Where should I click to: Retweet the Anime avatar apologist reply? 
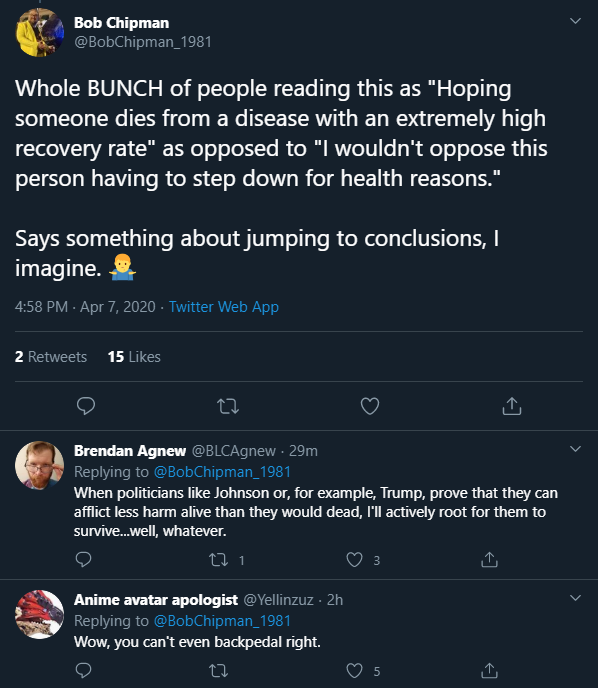(x=218, y=670)
